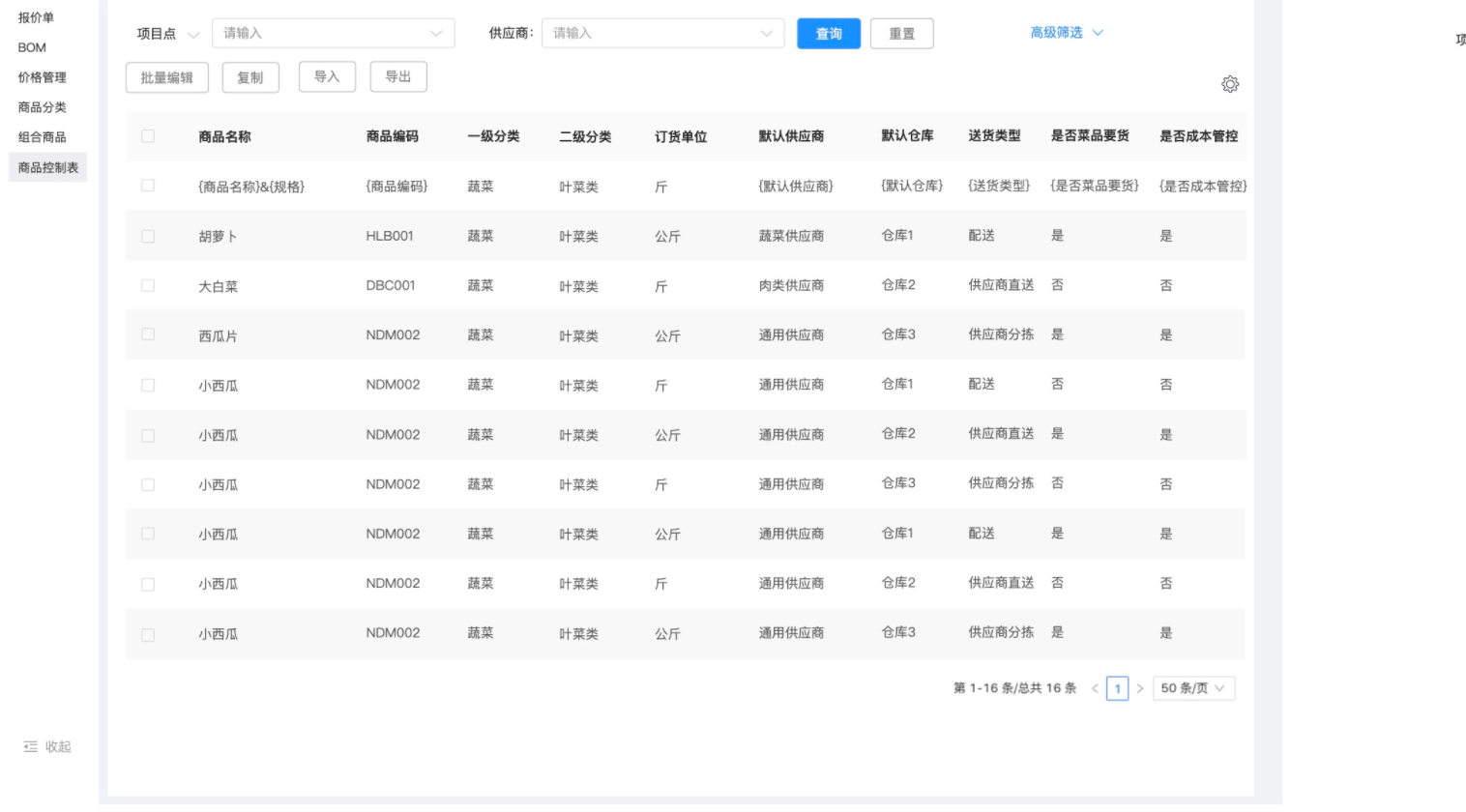
Task: Open the 50 条/页 page size dropdown
Action: [x=1194, y=688]
